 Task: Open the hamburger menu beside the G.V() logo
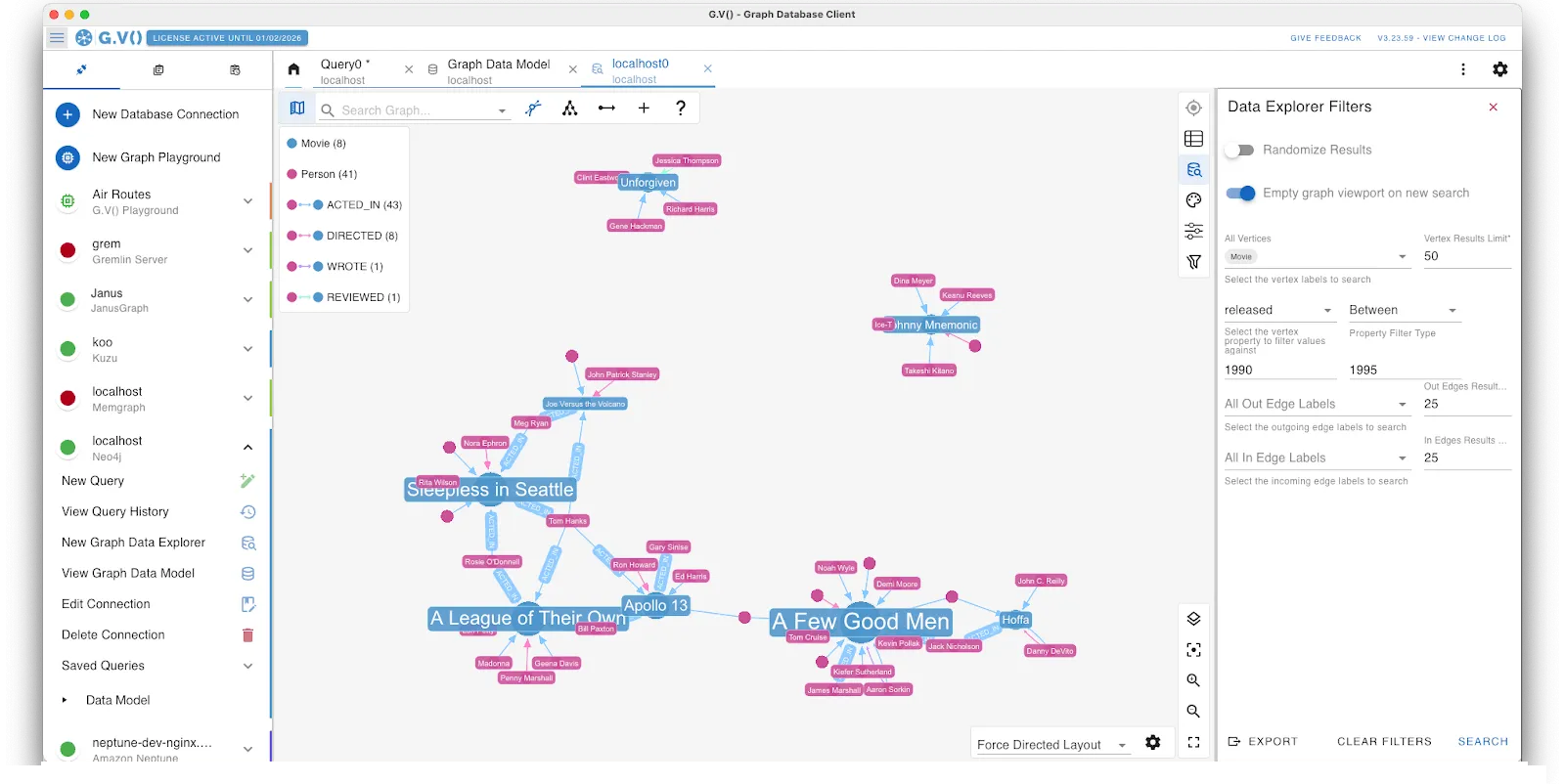coord(57,38)
